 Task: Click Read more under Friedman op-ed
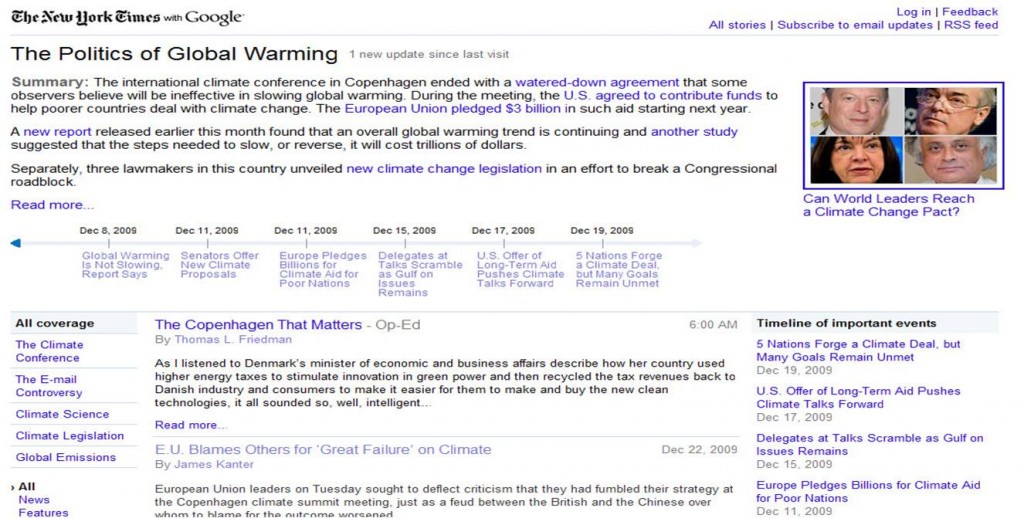tap(191, 425)
